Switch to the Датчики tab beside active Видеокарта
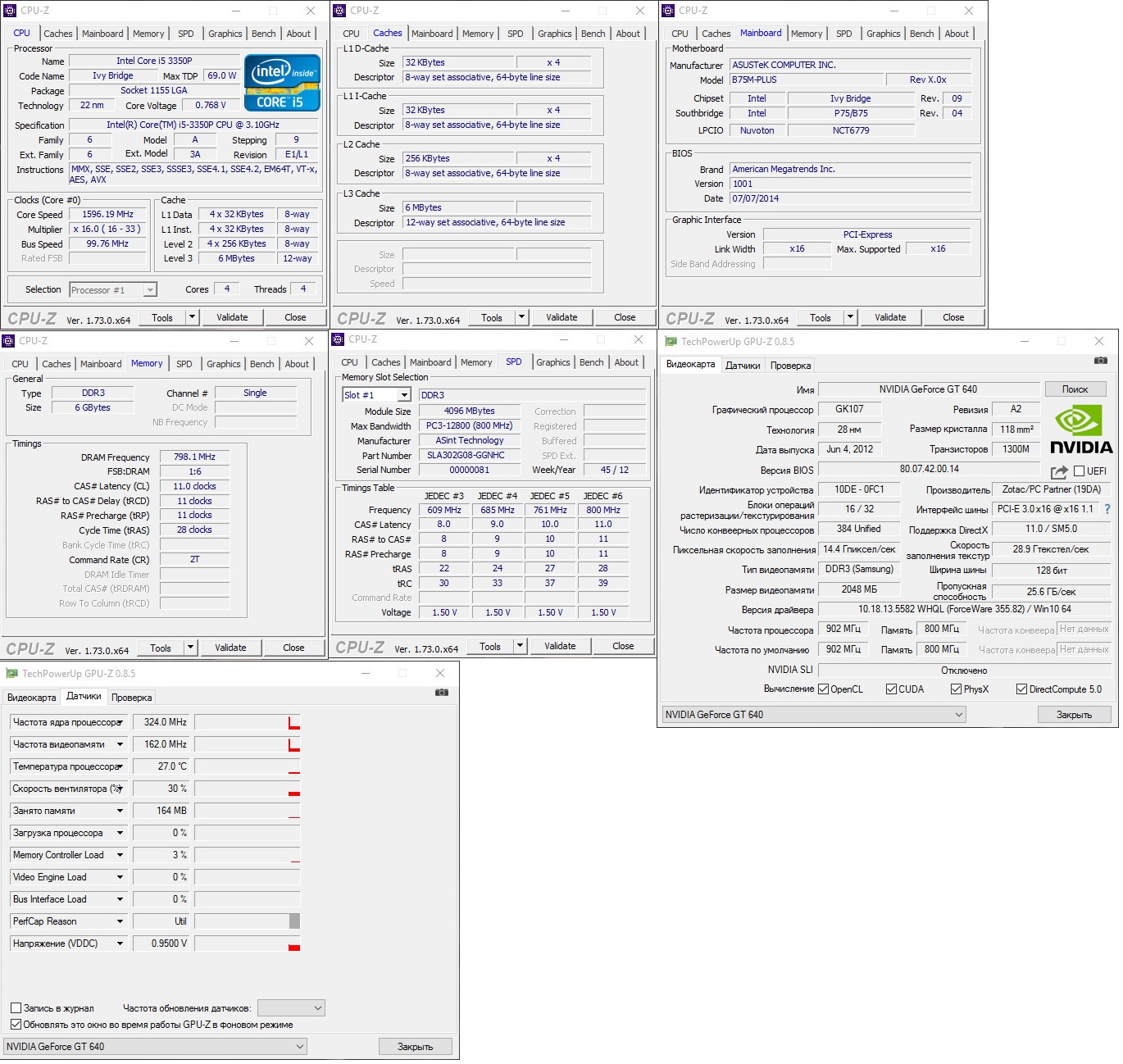 742,366
